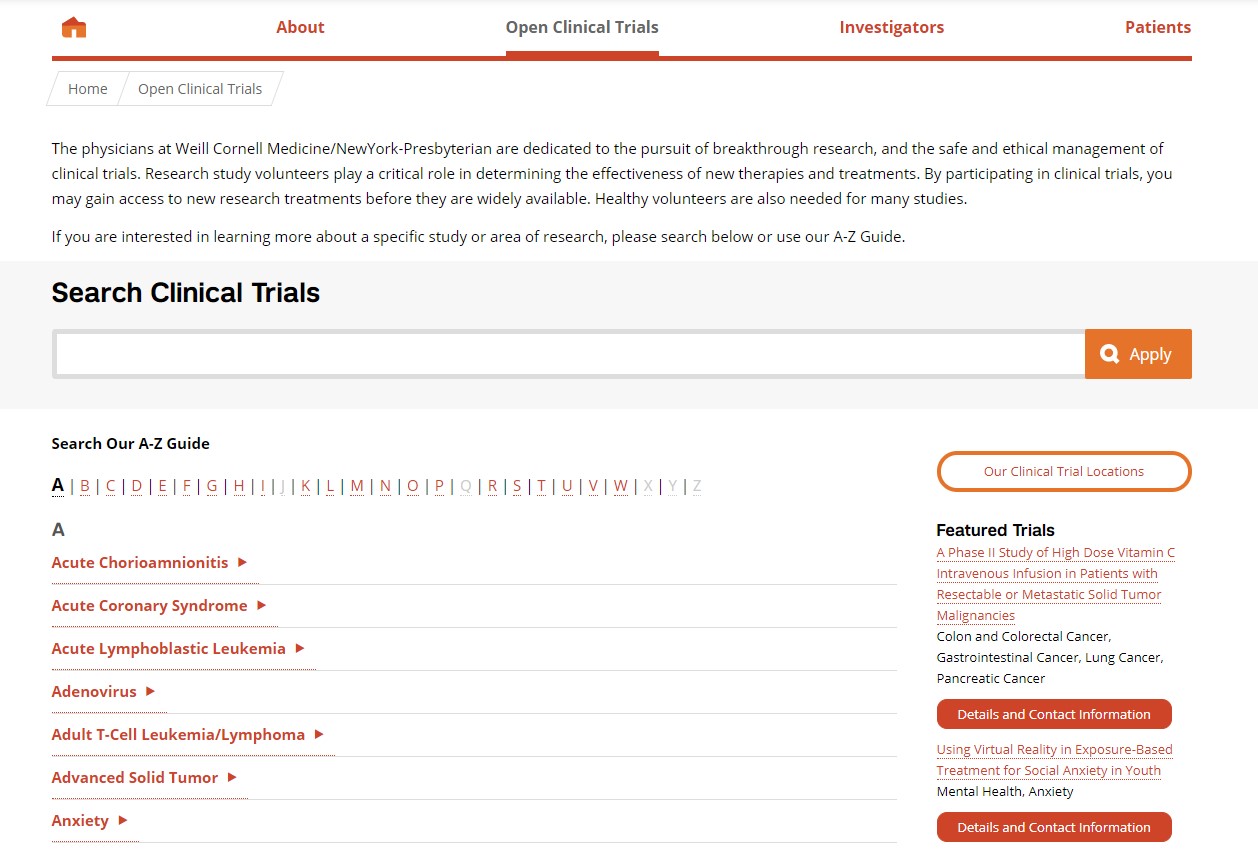This screenshot has height=855, width=1258.
Task: Jump to letter P in A-Z guide
Action: (439, 486)
